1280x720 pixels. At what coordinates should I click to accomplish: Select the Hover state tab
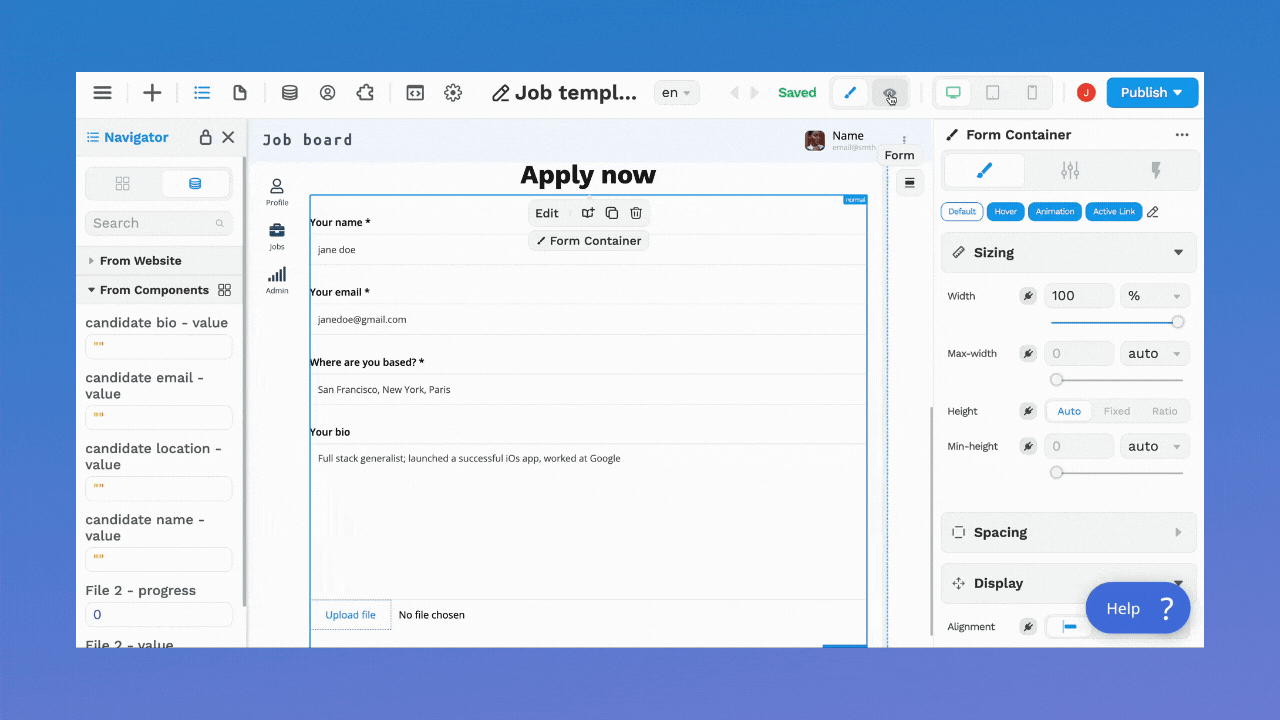click(x=1005, y=212)
